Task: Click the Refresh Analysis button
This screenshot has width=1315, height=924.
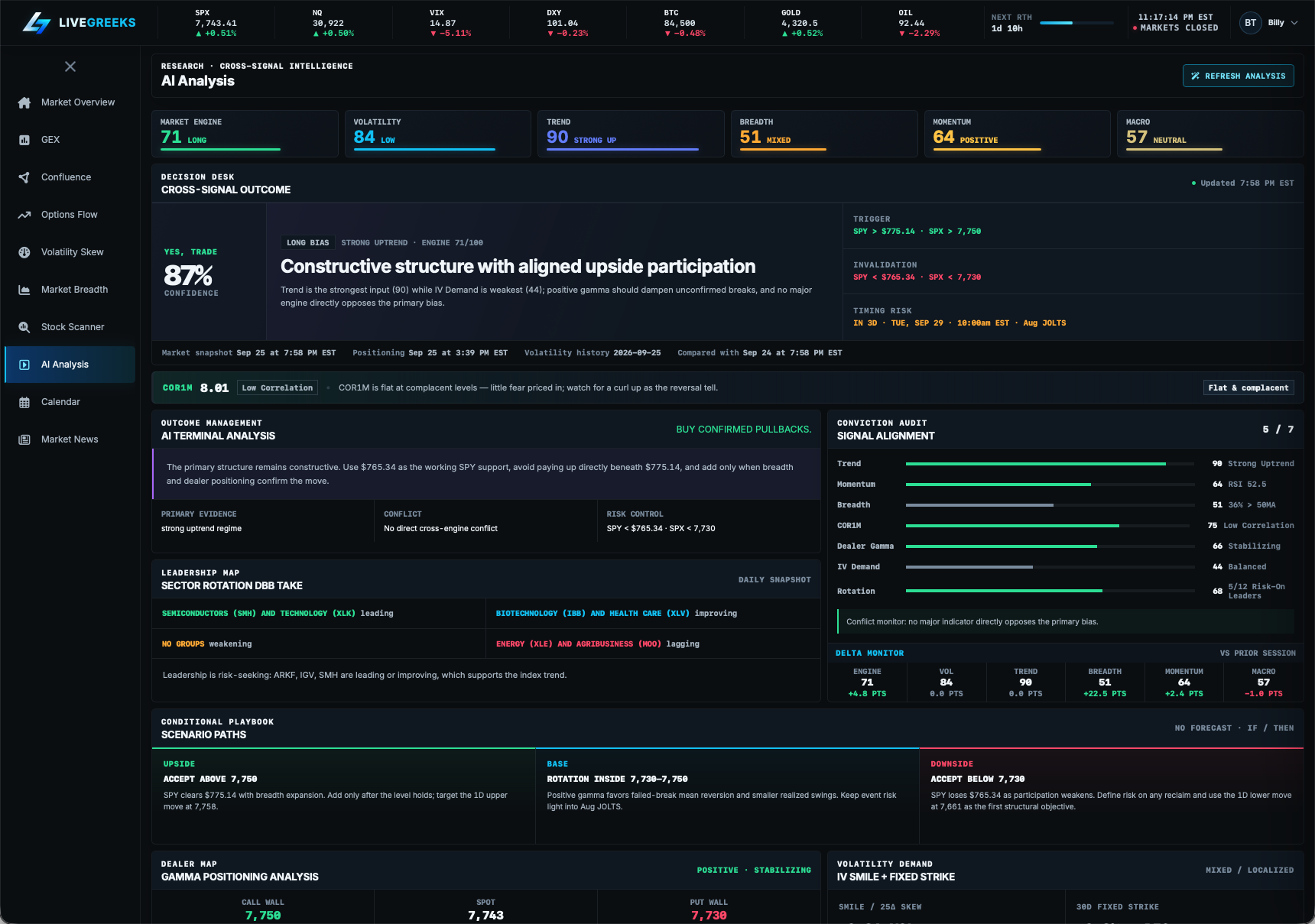Action: point(1238,76)
